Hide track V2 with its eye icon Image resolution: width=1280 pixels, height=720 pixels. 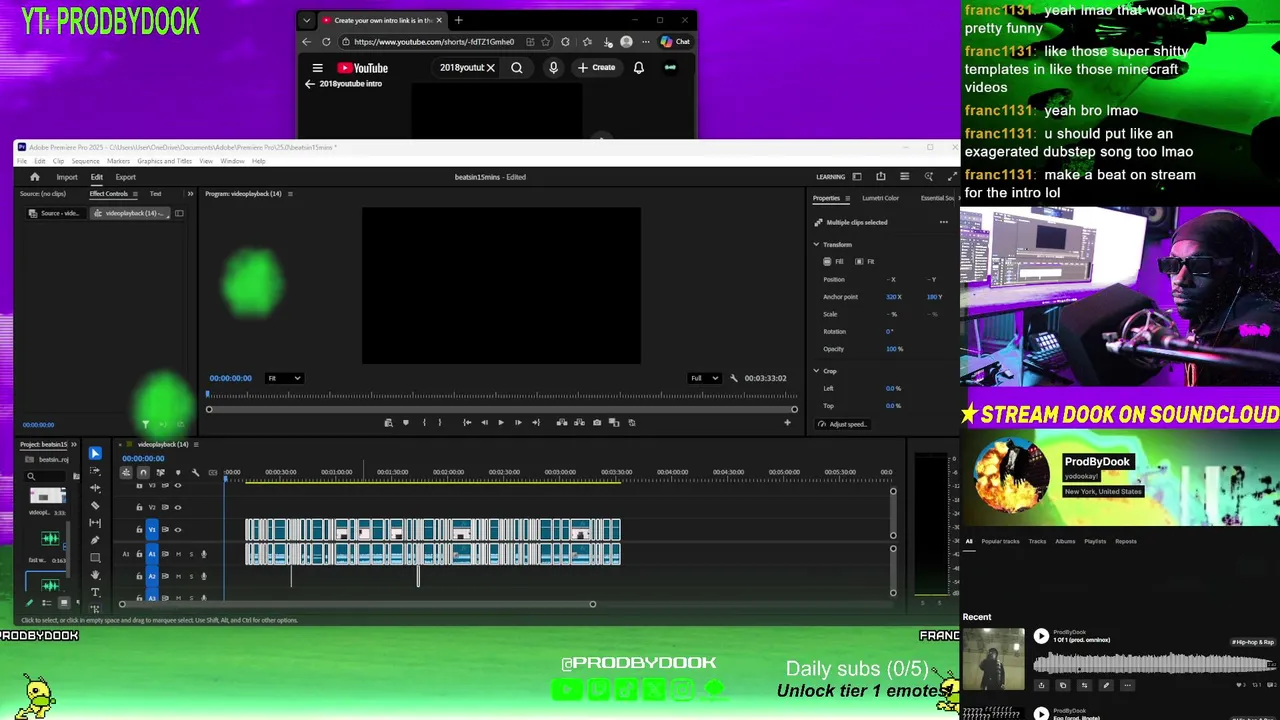point(178,507)
